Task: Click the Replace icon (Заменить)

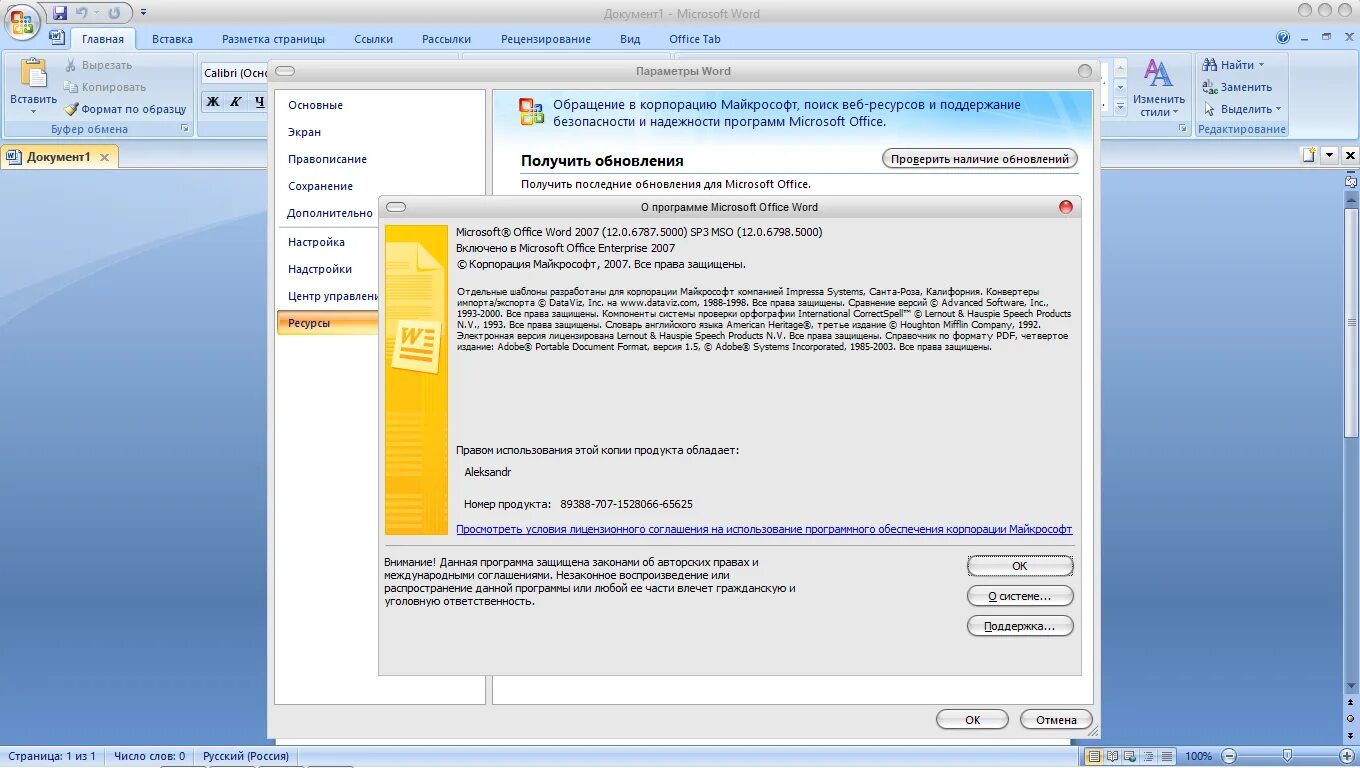Action: pyautogui.click(x=1209, y=87)
